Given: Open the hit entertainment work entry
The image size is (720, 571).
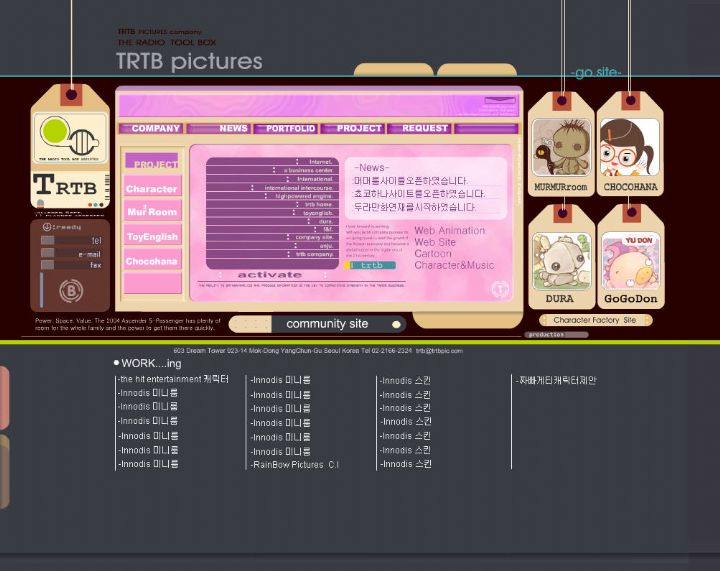Looking at the screenshot, I should (x=174, y=380).
